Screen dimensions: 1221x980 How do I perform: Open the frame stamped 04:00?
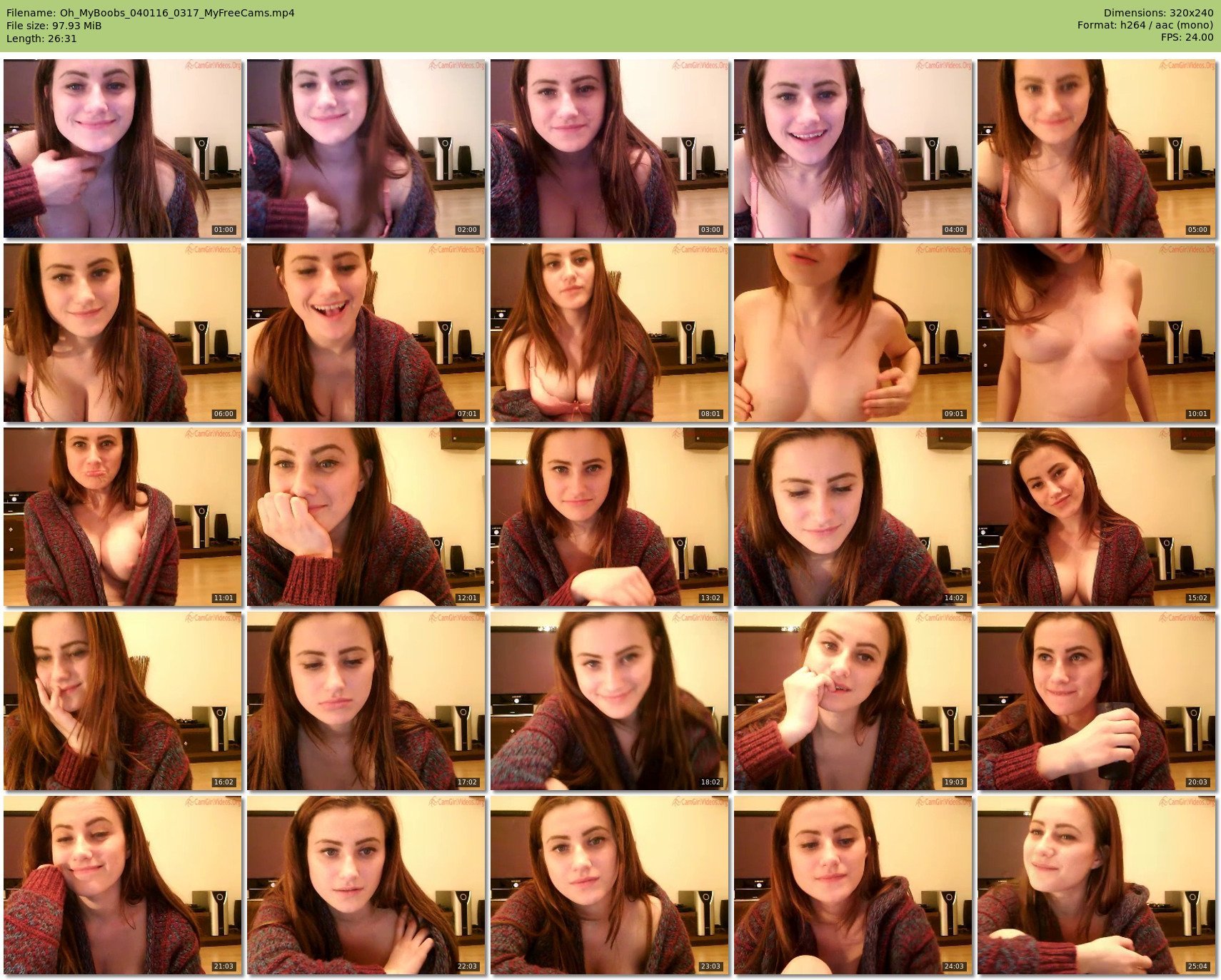(853, 148)
